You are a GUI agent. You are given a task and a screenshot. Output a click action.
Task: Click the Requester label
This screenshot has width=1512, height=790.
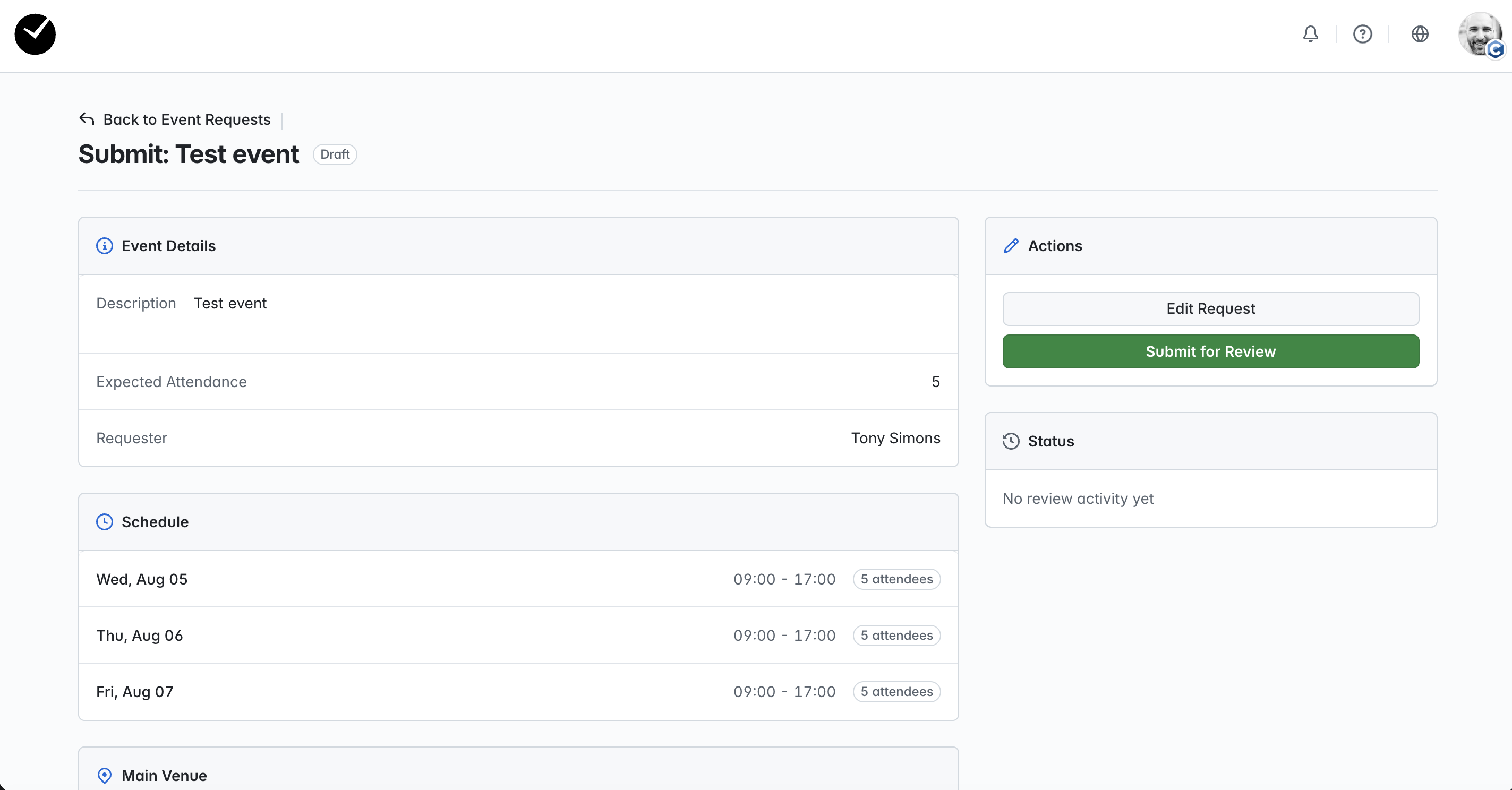click(132, 438)
